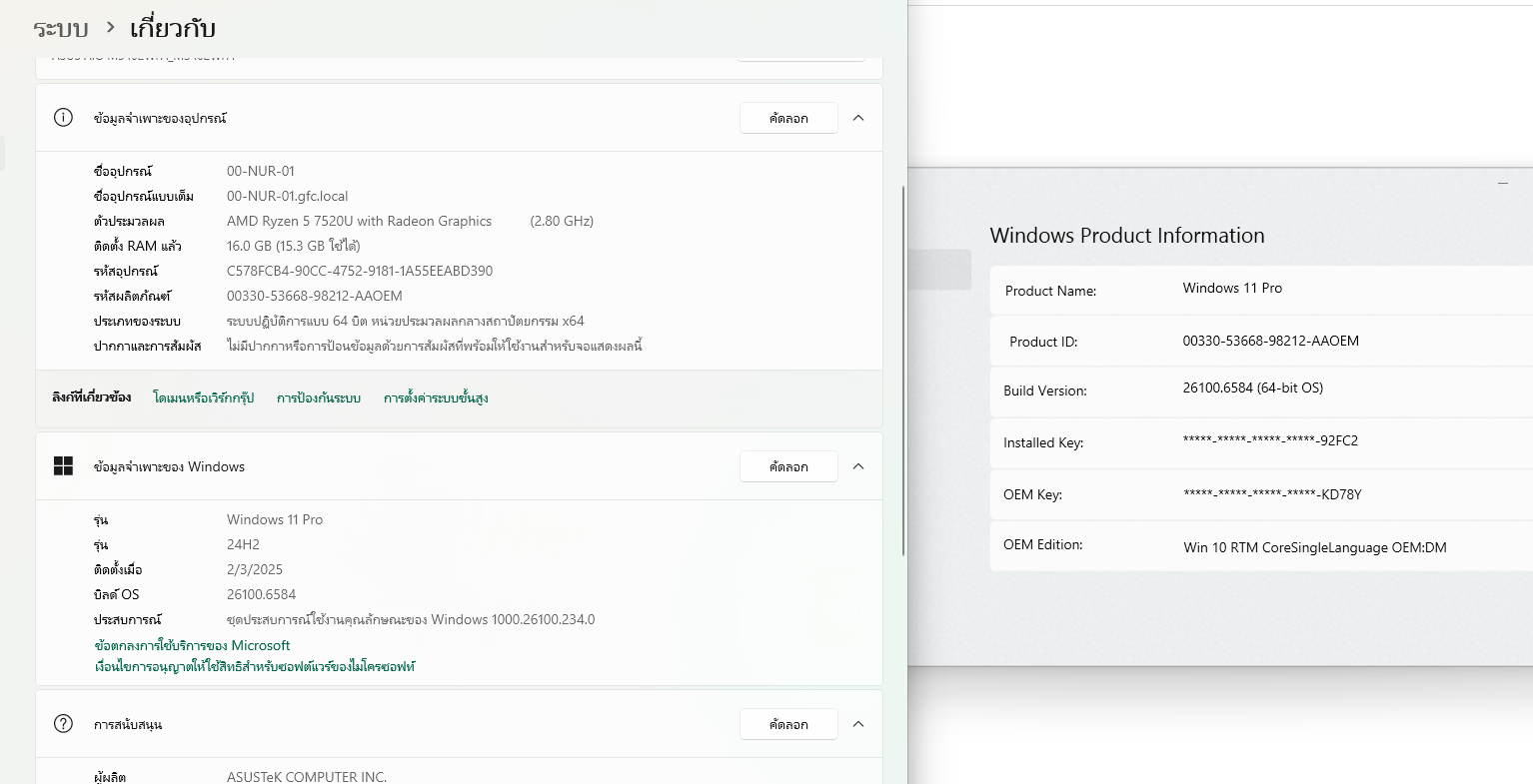Viewport: 1533px width, 784px height.
Task: Click the breadcrumb arrow after ระบบ
Action: click(x=110, y=28)
